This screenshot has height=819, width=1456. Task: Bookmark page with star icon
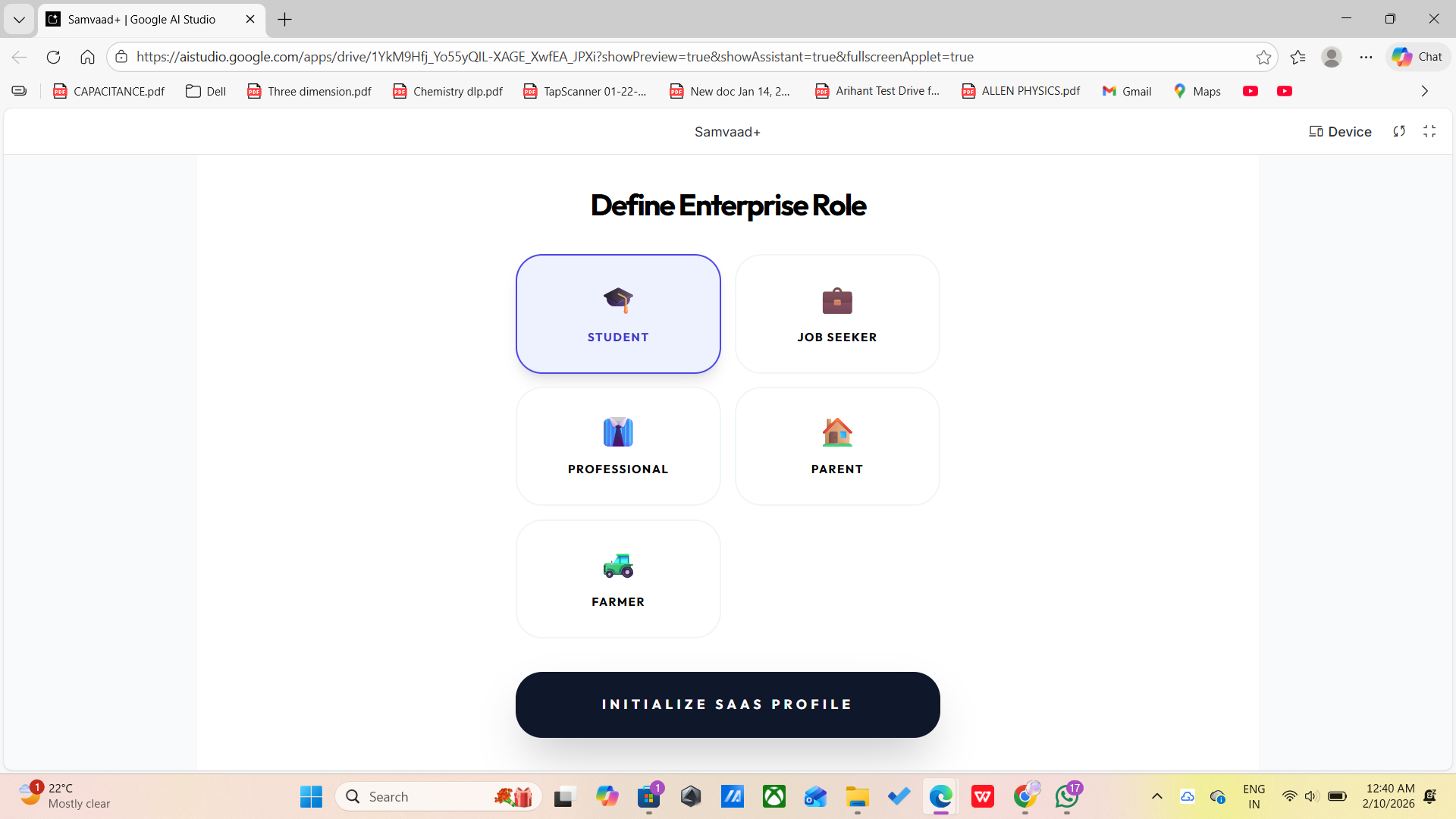pos(1263,58)
